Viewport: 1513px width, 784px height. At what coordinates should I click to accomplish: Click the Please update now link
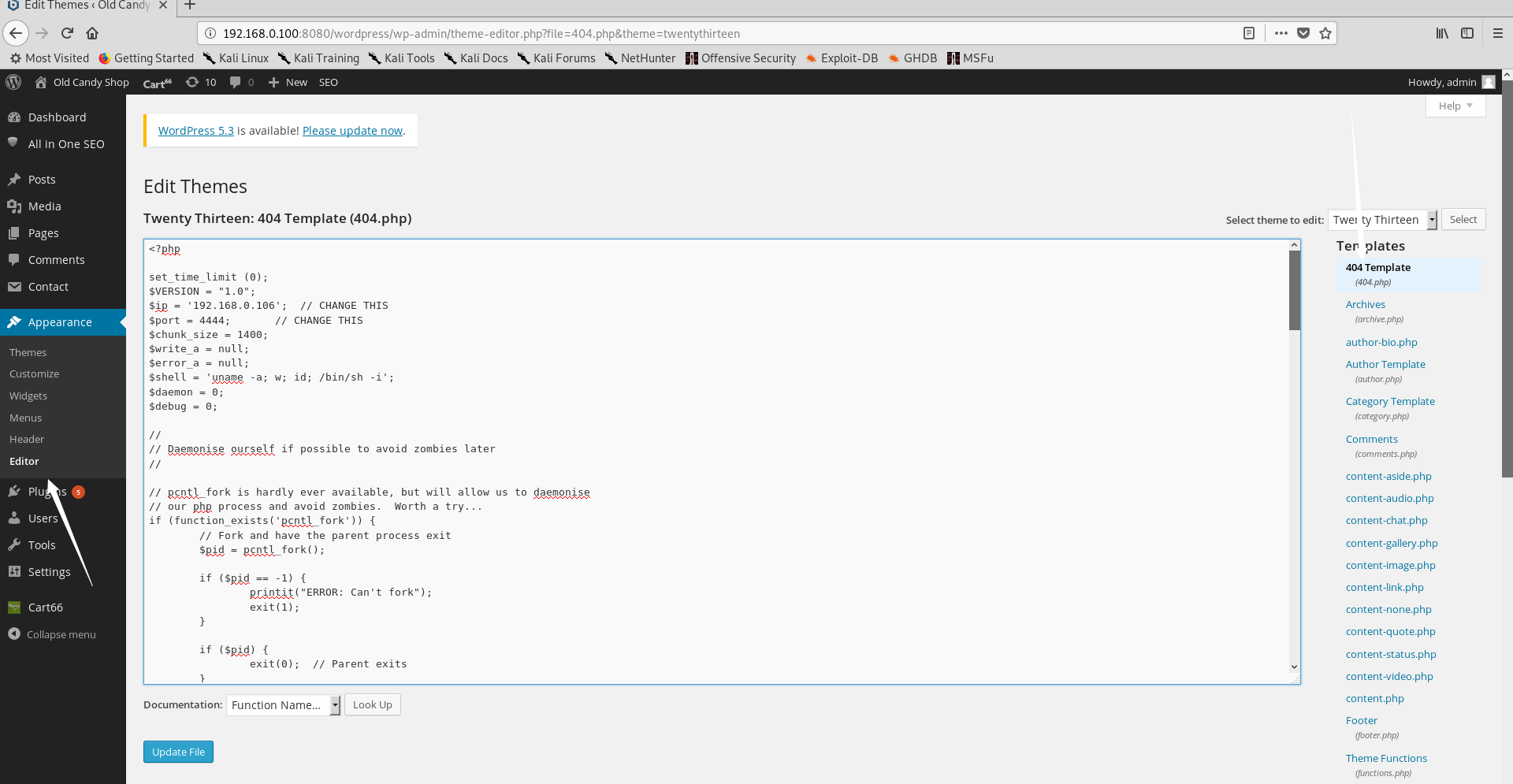tap(352, 131)
